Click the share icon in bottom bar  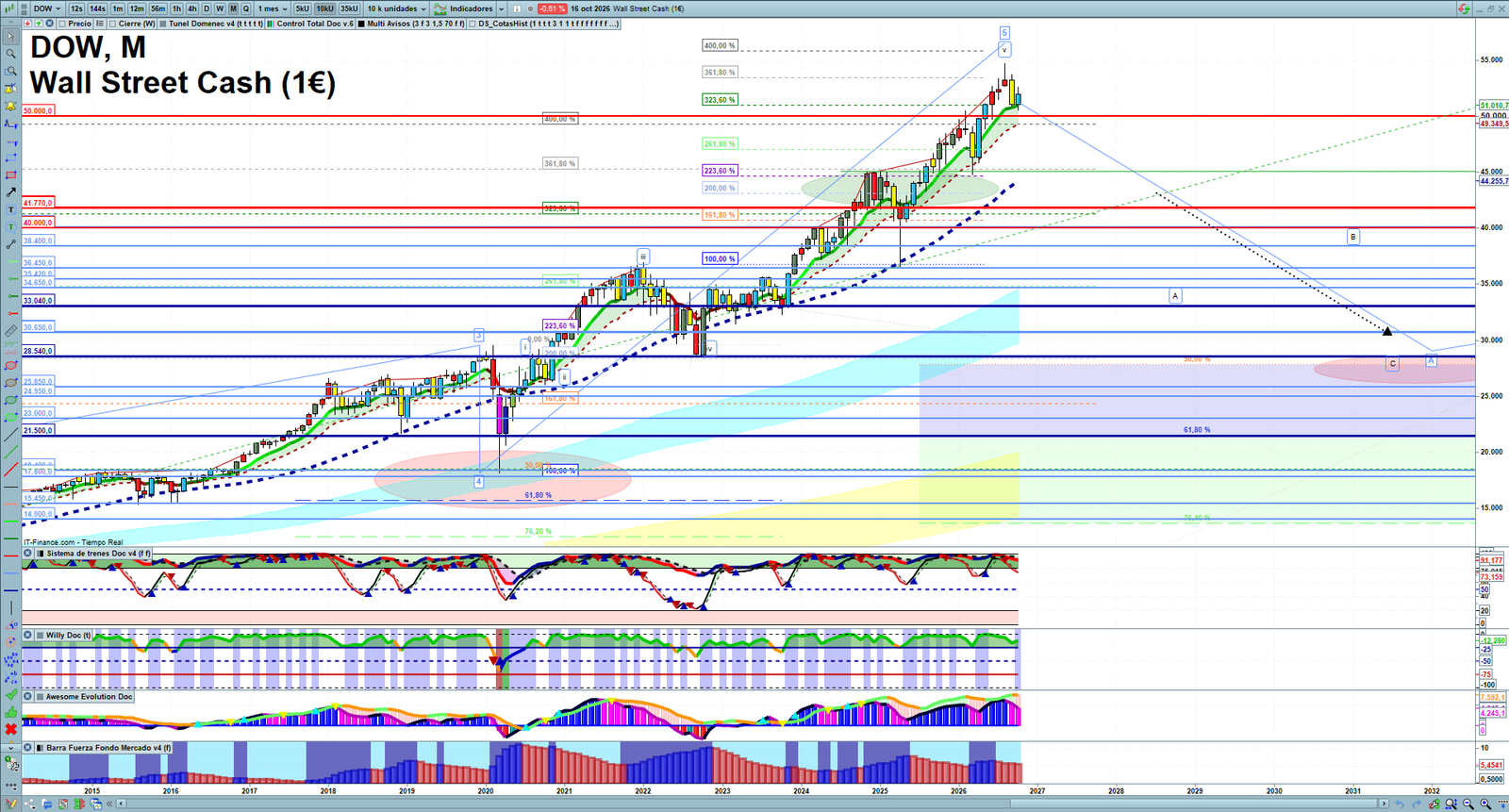click(29, 804)
